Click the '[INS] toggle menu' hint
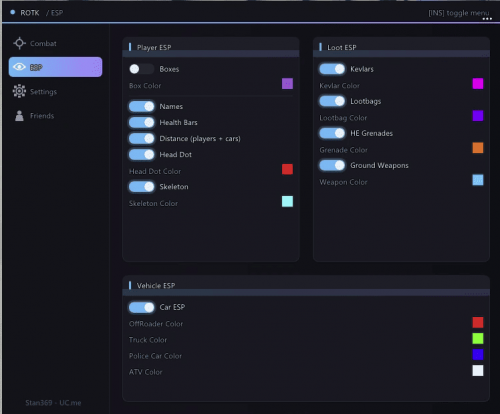This screenshot has width=500, height=414. pos(459,13)
